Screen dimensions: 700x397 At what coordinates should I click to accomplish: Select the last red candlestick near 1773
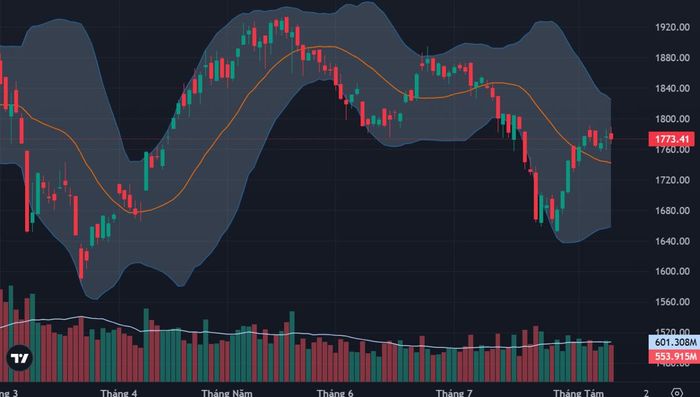point(611,136)
